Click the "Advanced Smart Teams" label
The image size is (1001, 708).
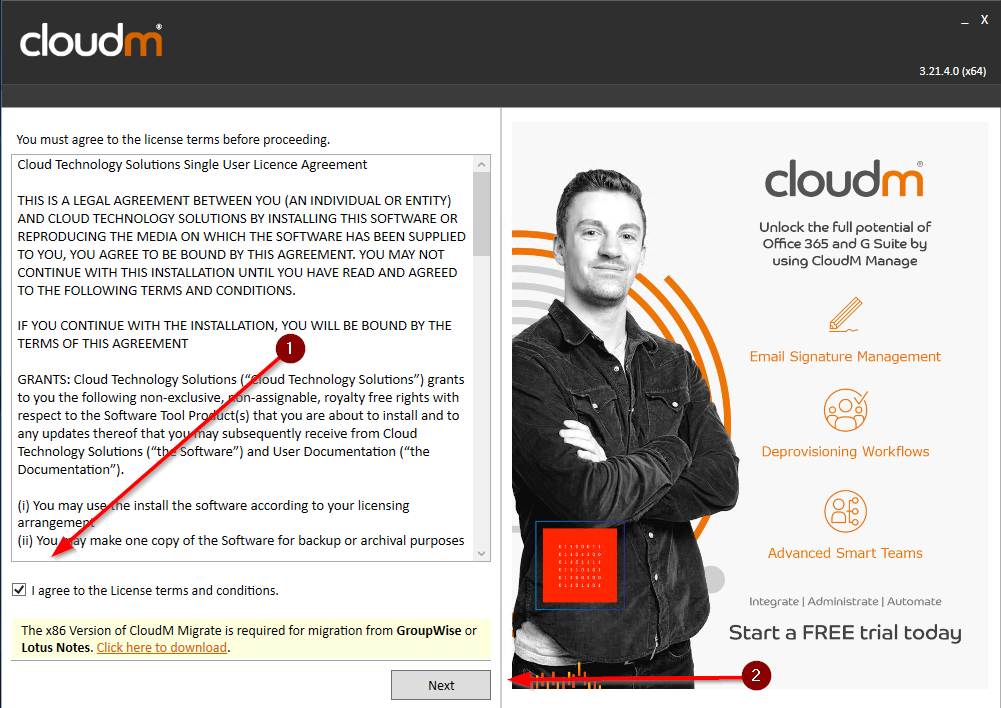tap(845, 553)
